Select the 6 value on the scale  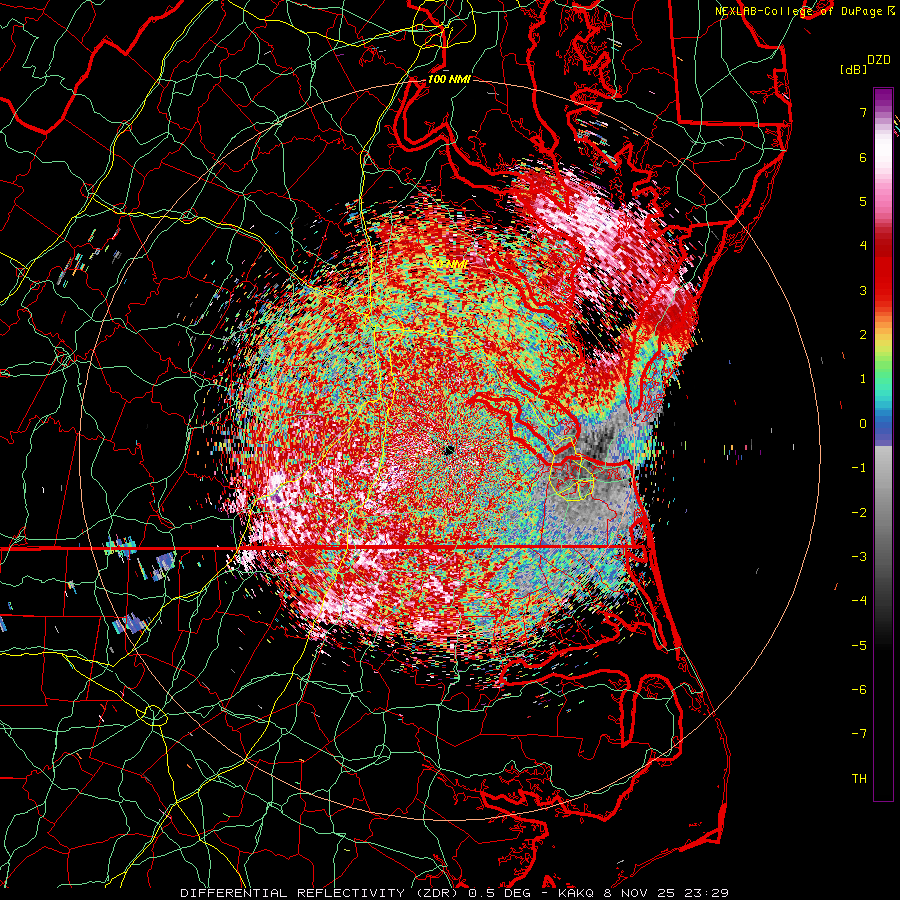863,157
